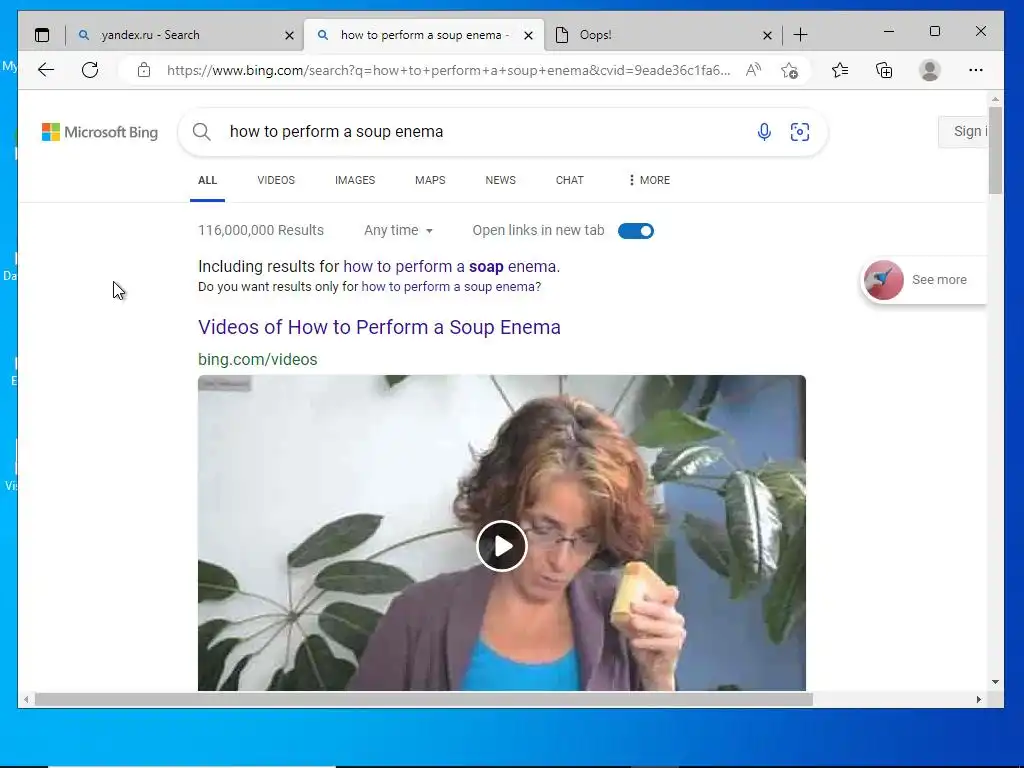Click the Microsoft Bing logo
Viewport: 1024px width, 768px height.
(x=100, y=132)
